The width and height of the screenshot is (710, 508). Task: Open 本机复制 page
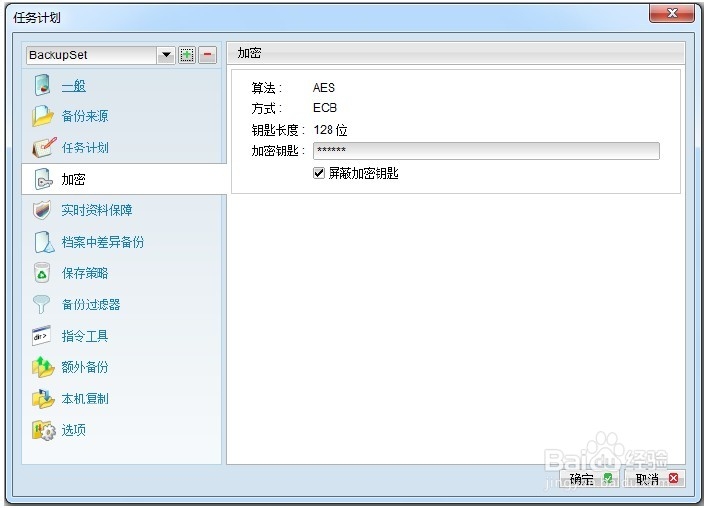(85, 399)
